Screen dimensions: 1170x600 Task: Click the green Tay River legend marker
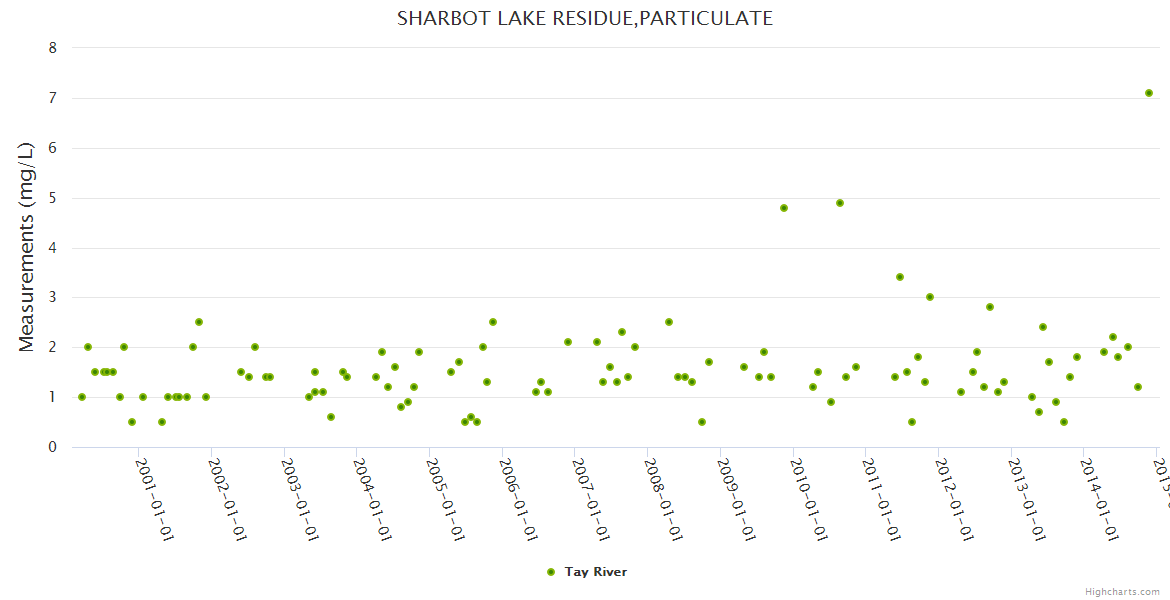tap(550, 572)
